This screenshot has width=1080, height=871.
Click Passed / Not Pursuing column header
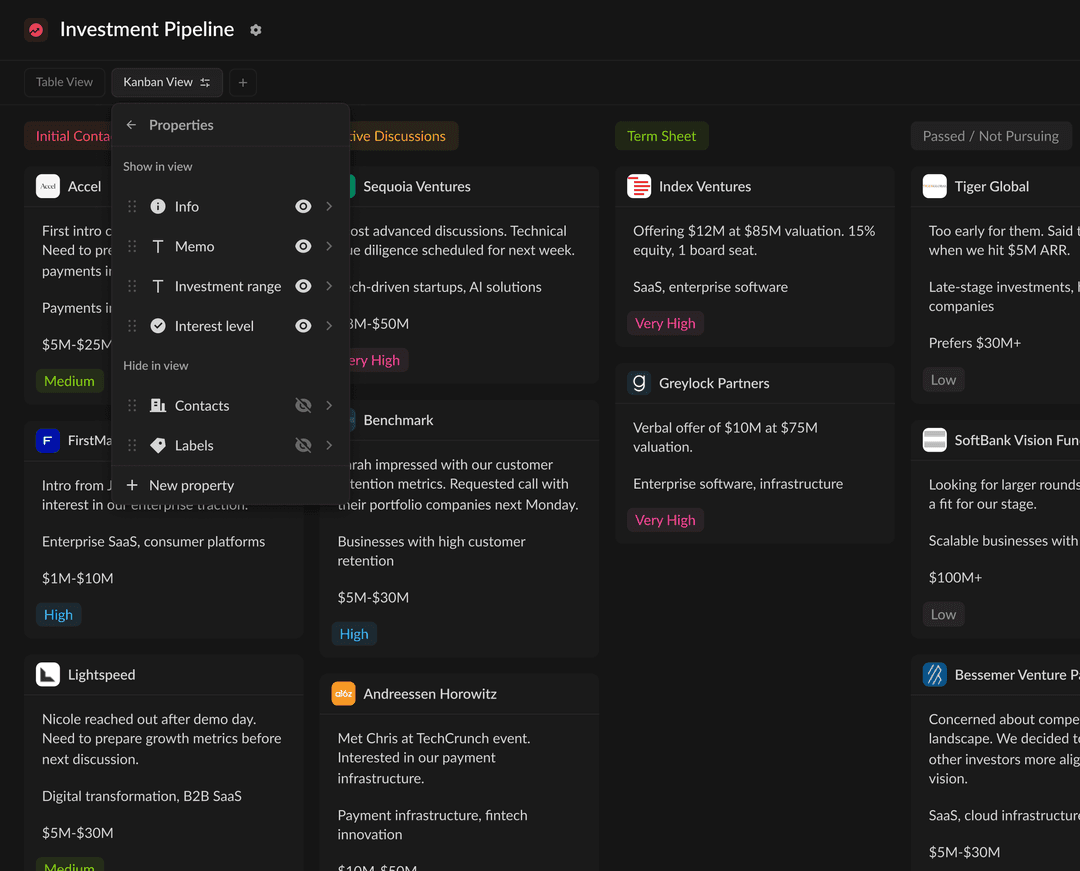tap(990, 136)
